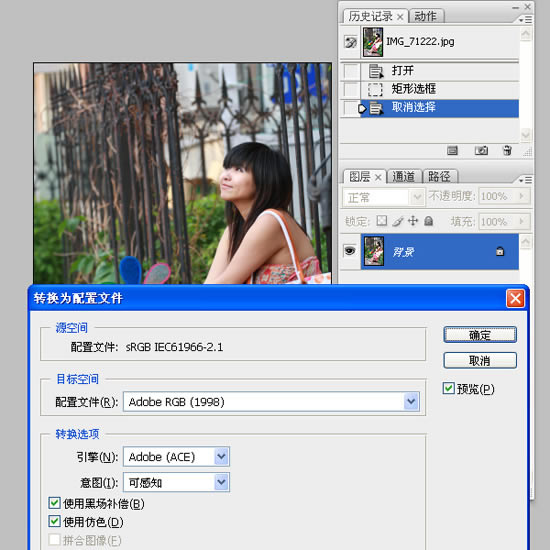Uncheck 使用仿色(D)

[x=54, y=521]
